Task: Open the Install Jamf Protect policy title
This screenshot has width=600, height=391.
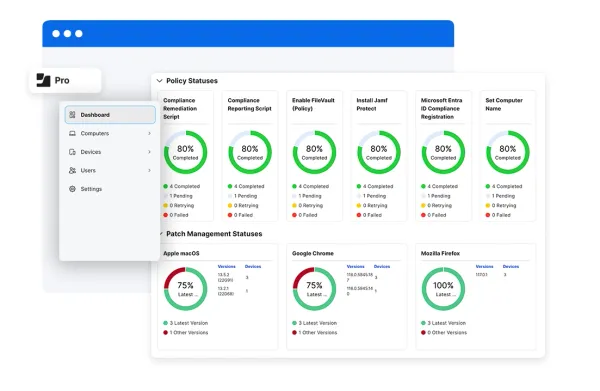Action: tap(372, 104)
